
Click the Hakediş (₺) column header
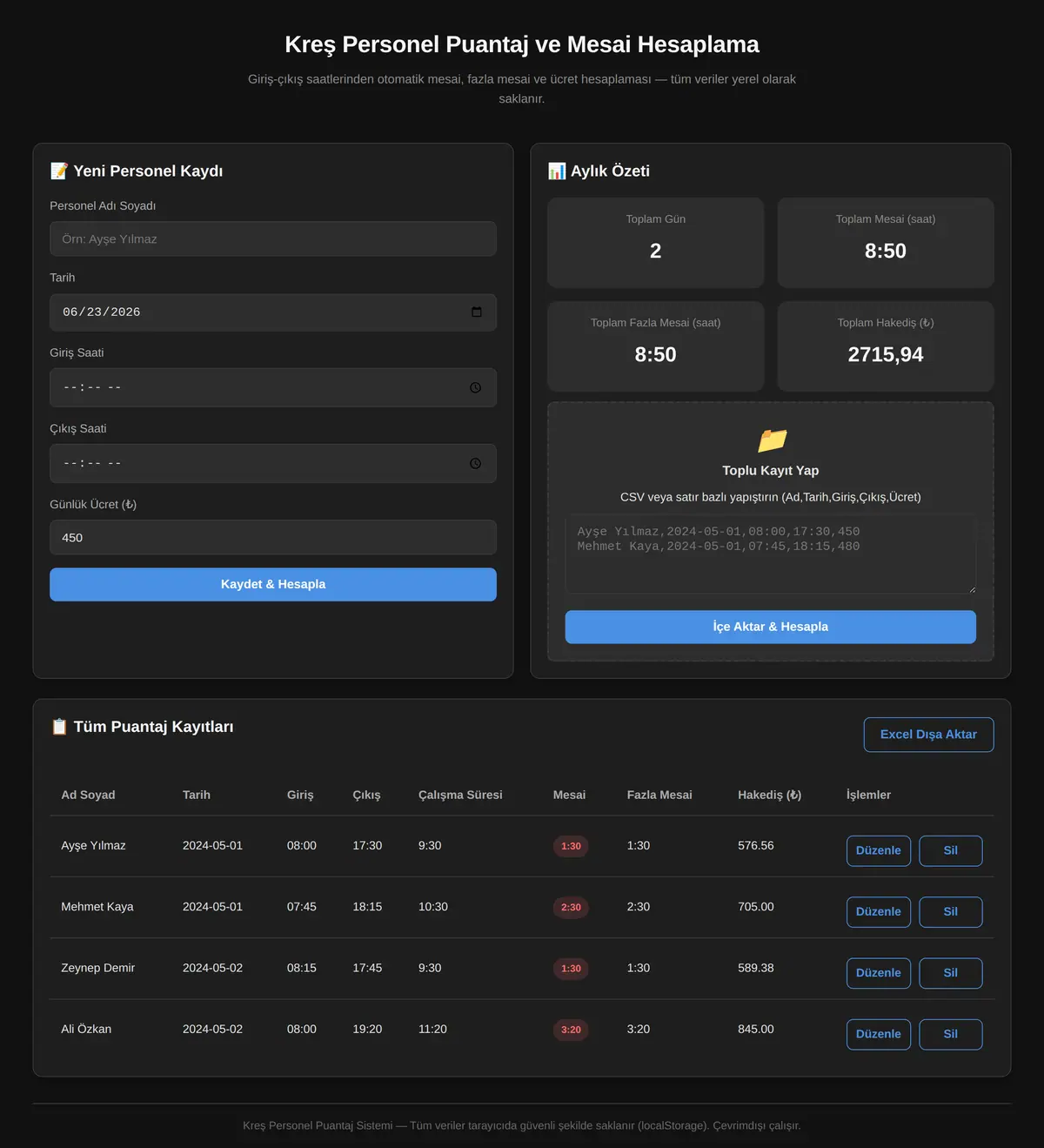[770, 795]
